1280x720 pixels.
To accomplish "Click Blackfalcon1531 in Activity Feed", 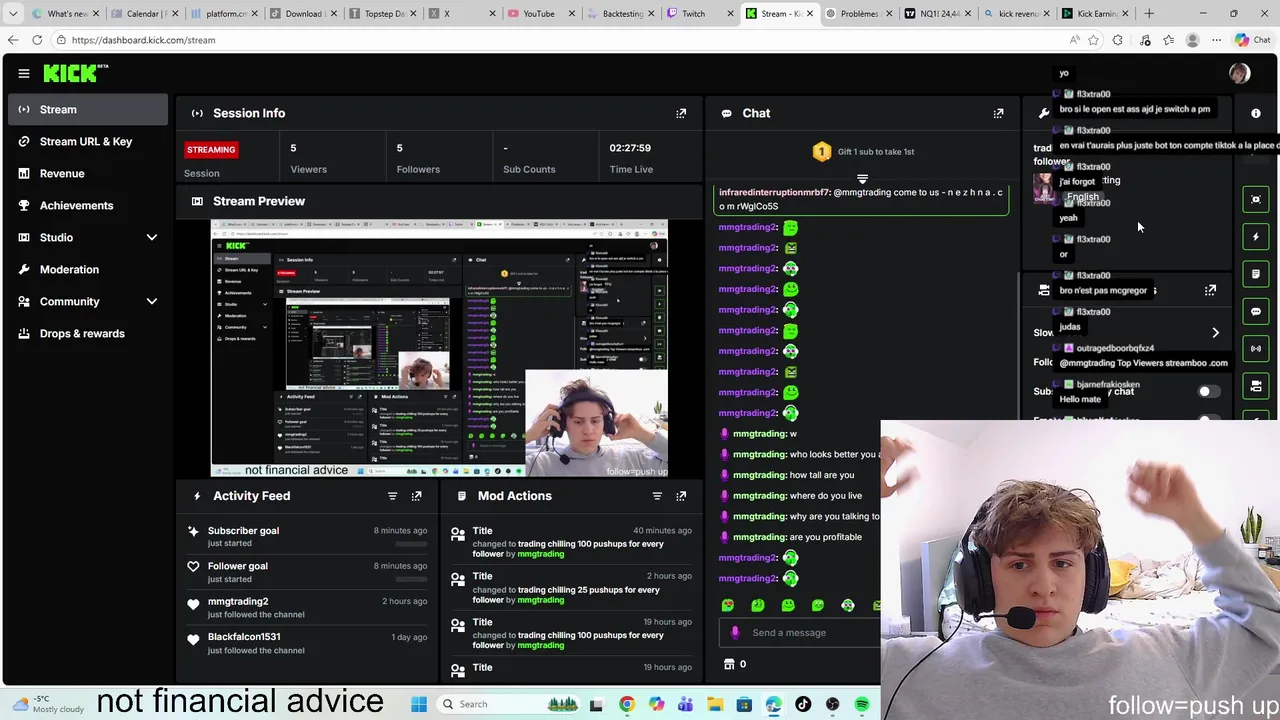I will click(x=244, y=637).
